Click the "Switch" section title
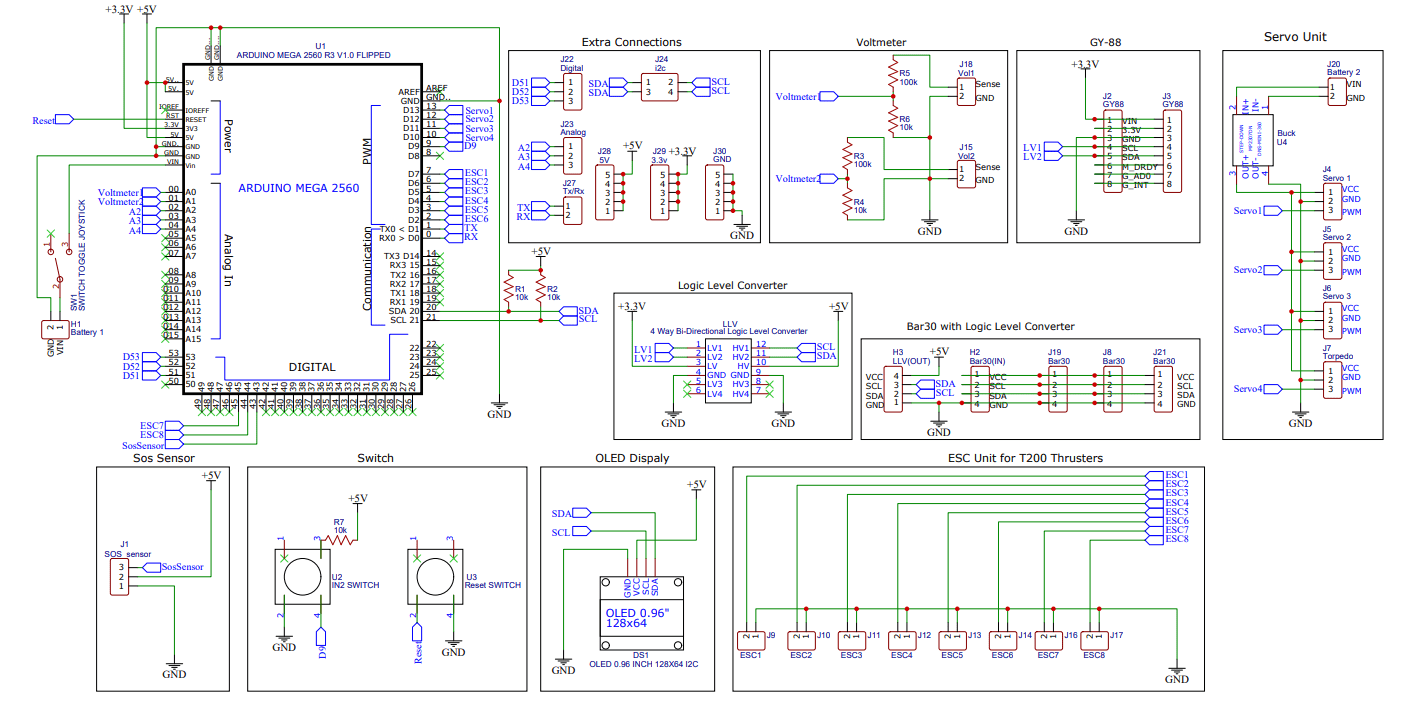The height and width of the screenshot is (702, 1415). (x=375, y=458)
